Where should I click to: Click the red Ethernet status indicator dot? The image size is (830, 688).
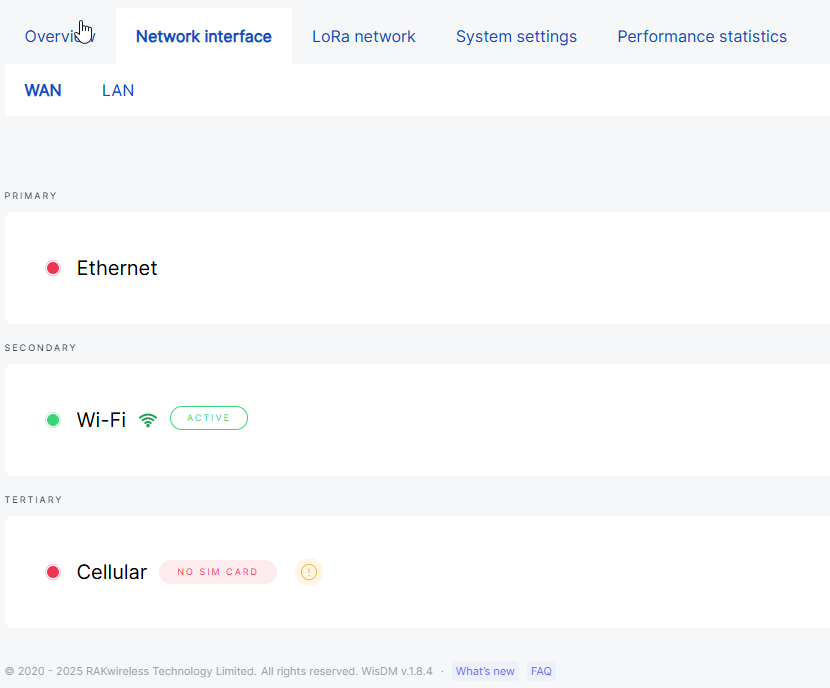[53, 268]
